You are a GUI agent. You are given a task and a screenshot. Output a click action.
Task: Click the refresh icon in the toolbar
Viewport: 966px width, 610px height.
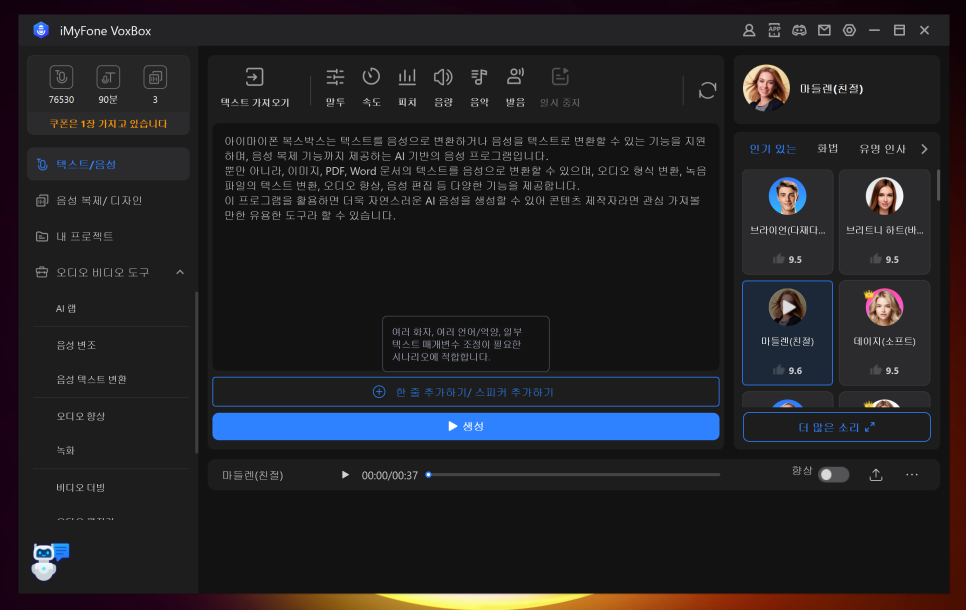pos(707,91)
